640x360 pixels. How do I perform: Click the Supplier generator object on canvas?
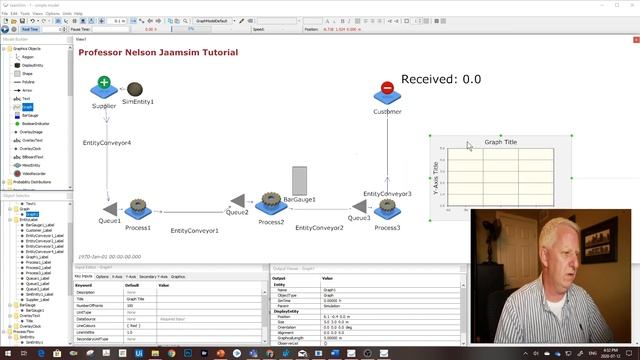pyautogui.click(x=104, y=87)
